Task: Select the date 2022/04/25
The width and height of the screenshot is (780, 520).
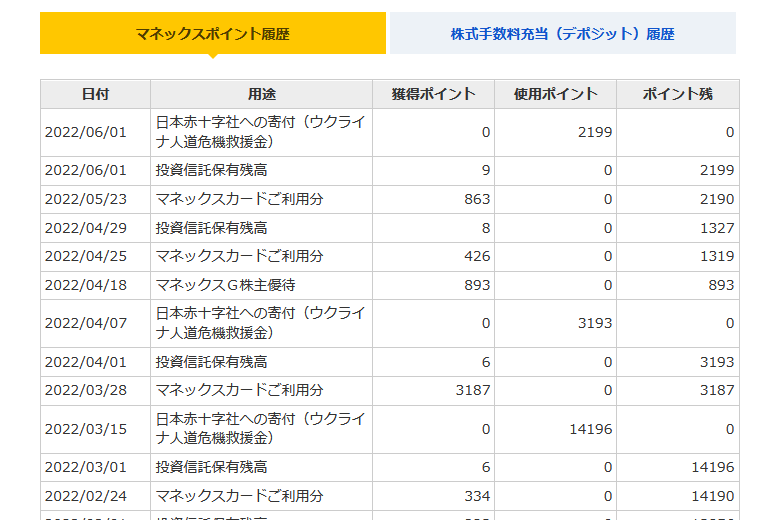Action: coord(86,256)
